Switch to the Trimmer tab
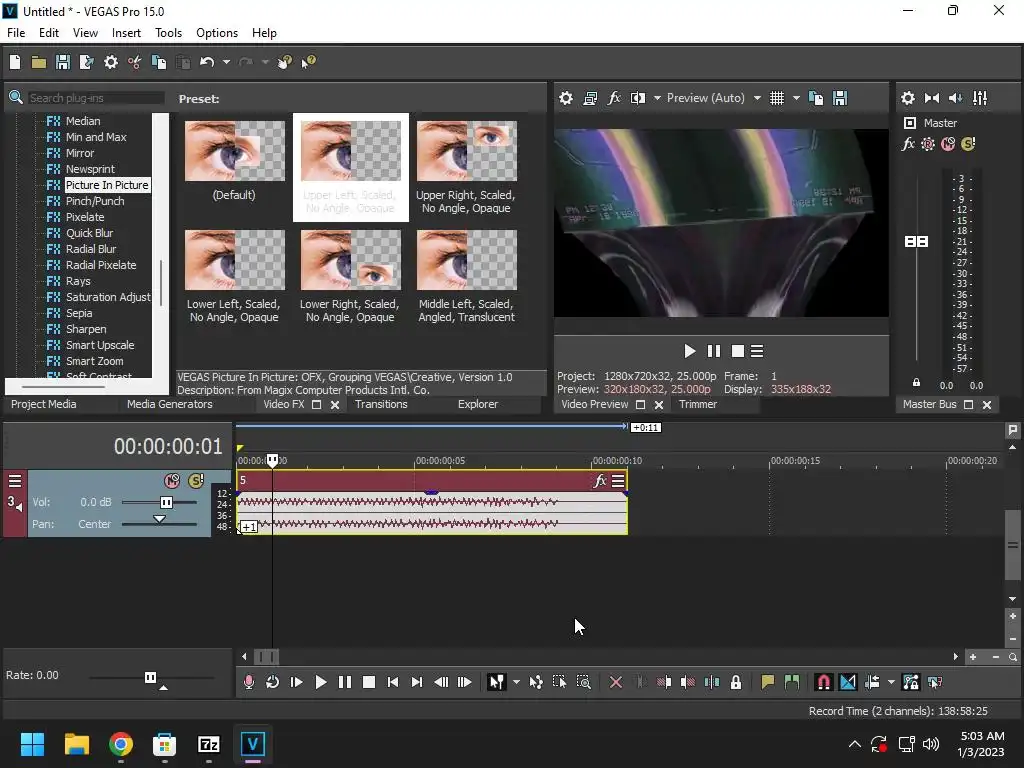Viewport: 1024px width, 768px height. click(697, 404)
